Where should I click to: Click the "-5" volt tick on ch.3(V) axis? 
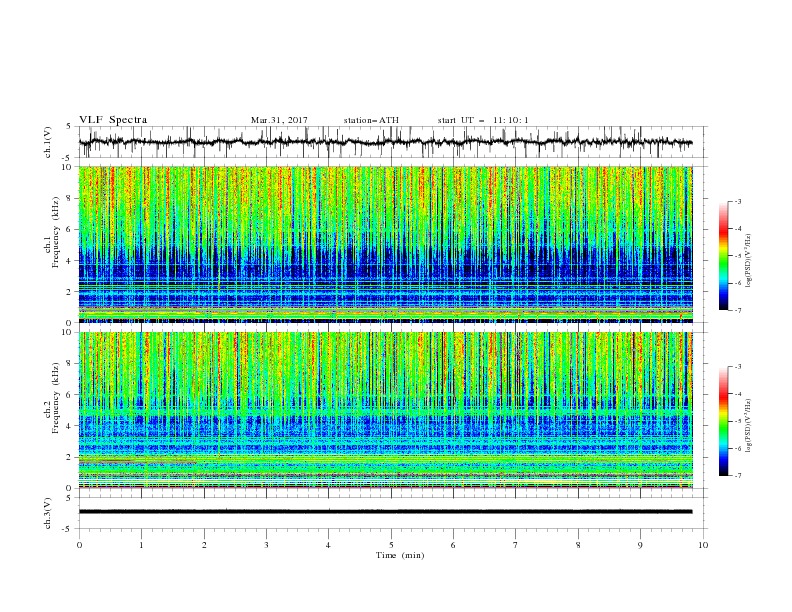tap(67, 529)
